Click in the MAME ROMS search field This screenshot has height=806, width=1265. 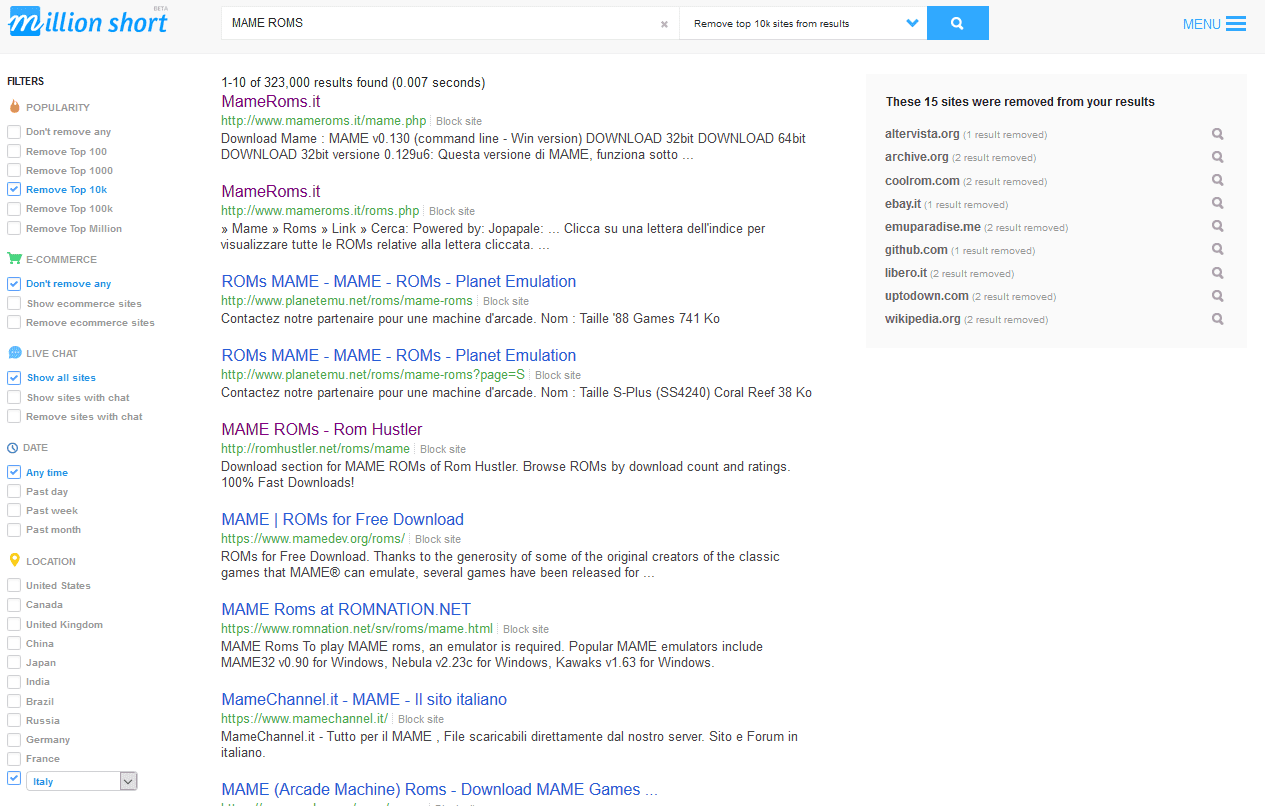[x=440, y=23]
